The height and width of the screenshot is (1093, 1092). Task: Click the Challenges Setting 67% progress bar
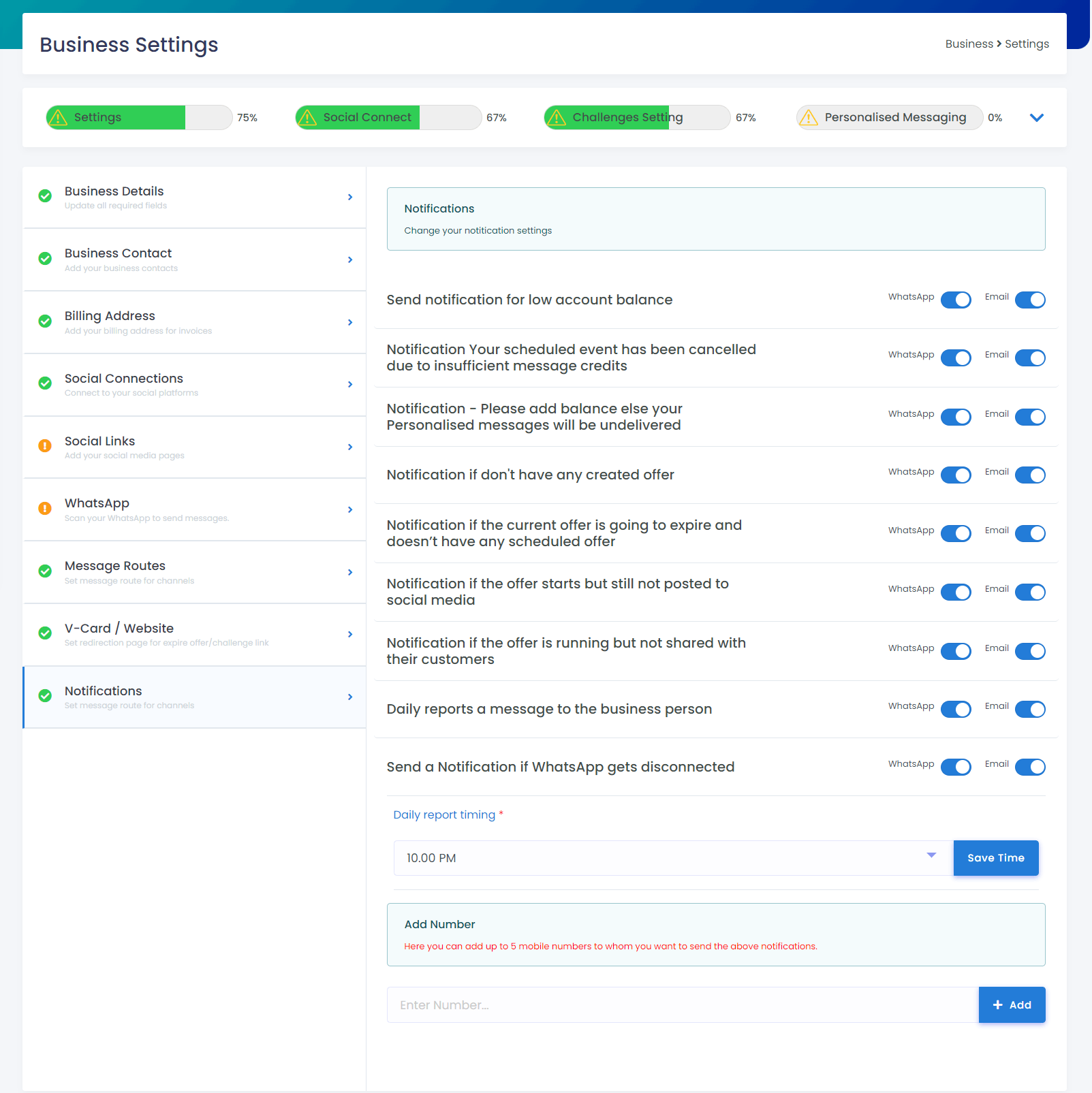coord(638,117)
